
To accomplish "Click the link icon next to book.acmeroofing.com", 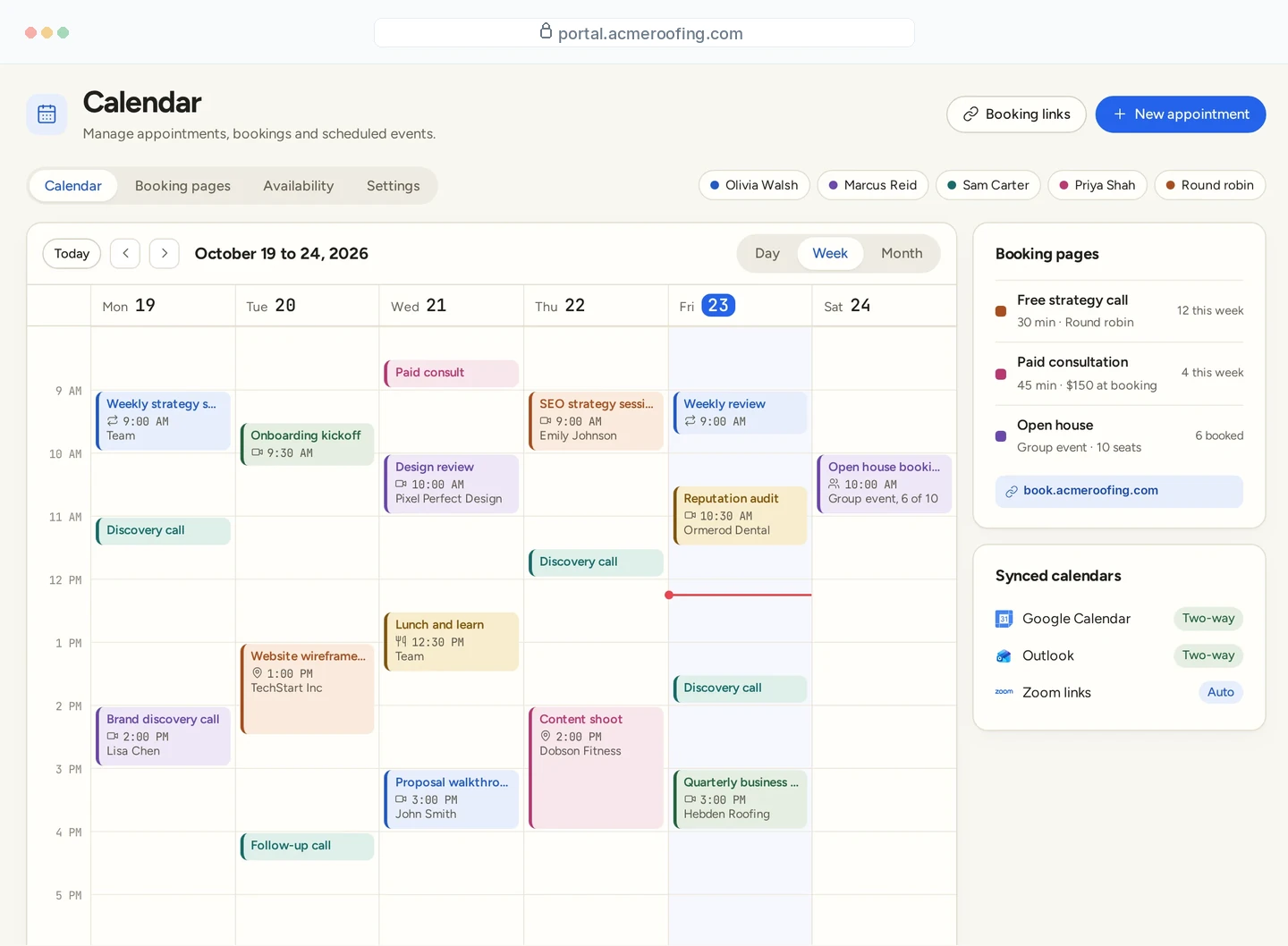I will coord(1012,491).
